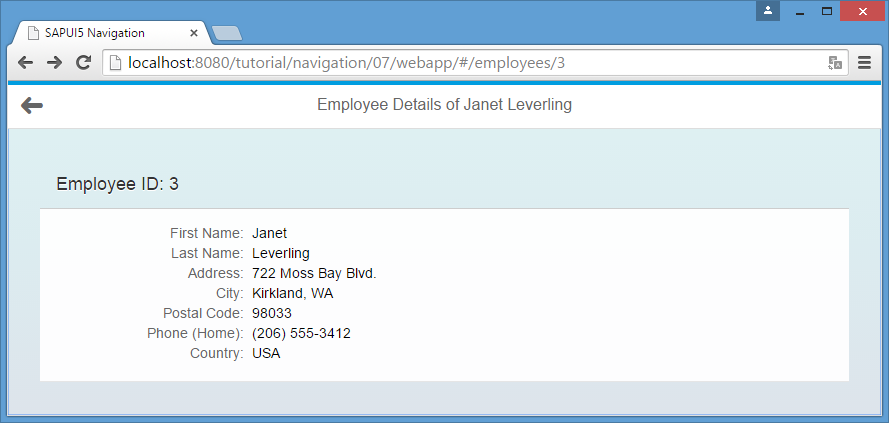Screen dimensions: 889x423
Task: Open the Chrome user profile button
Action: point(768,11)
